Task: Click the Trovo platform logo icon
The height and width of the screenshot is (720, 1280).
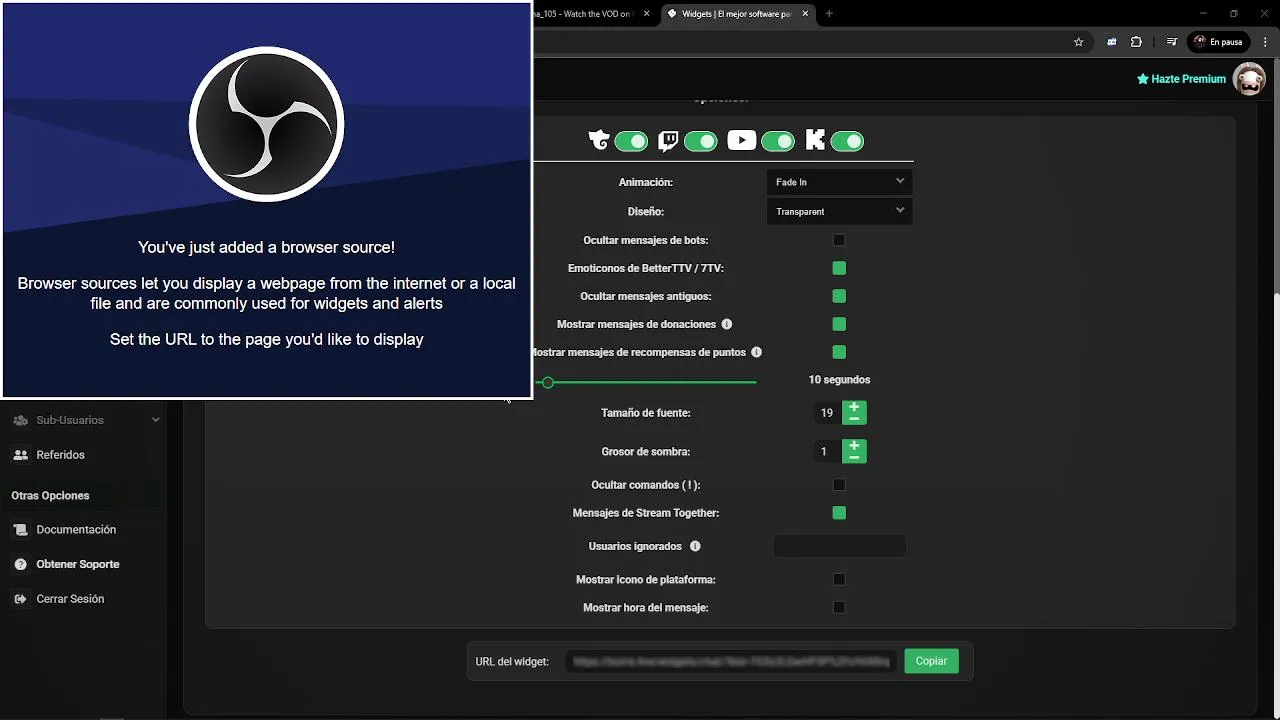Action: [598, 141]
